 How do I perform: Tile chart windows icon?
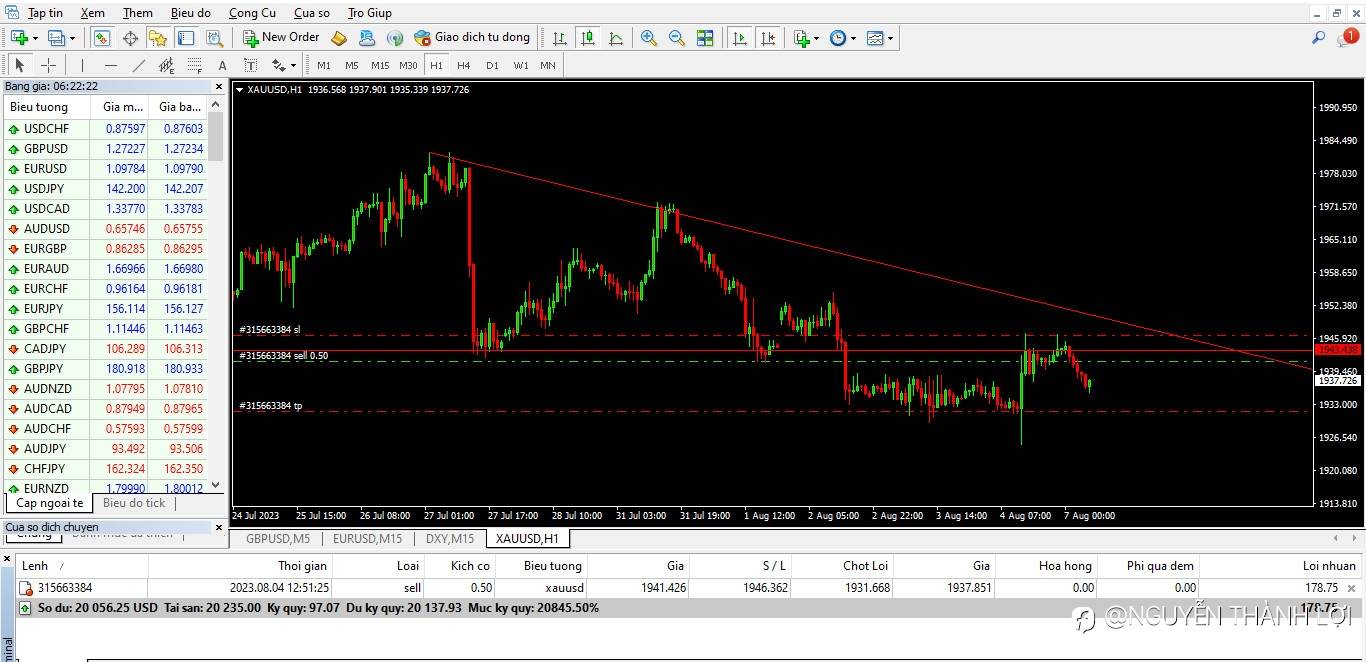705,38
